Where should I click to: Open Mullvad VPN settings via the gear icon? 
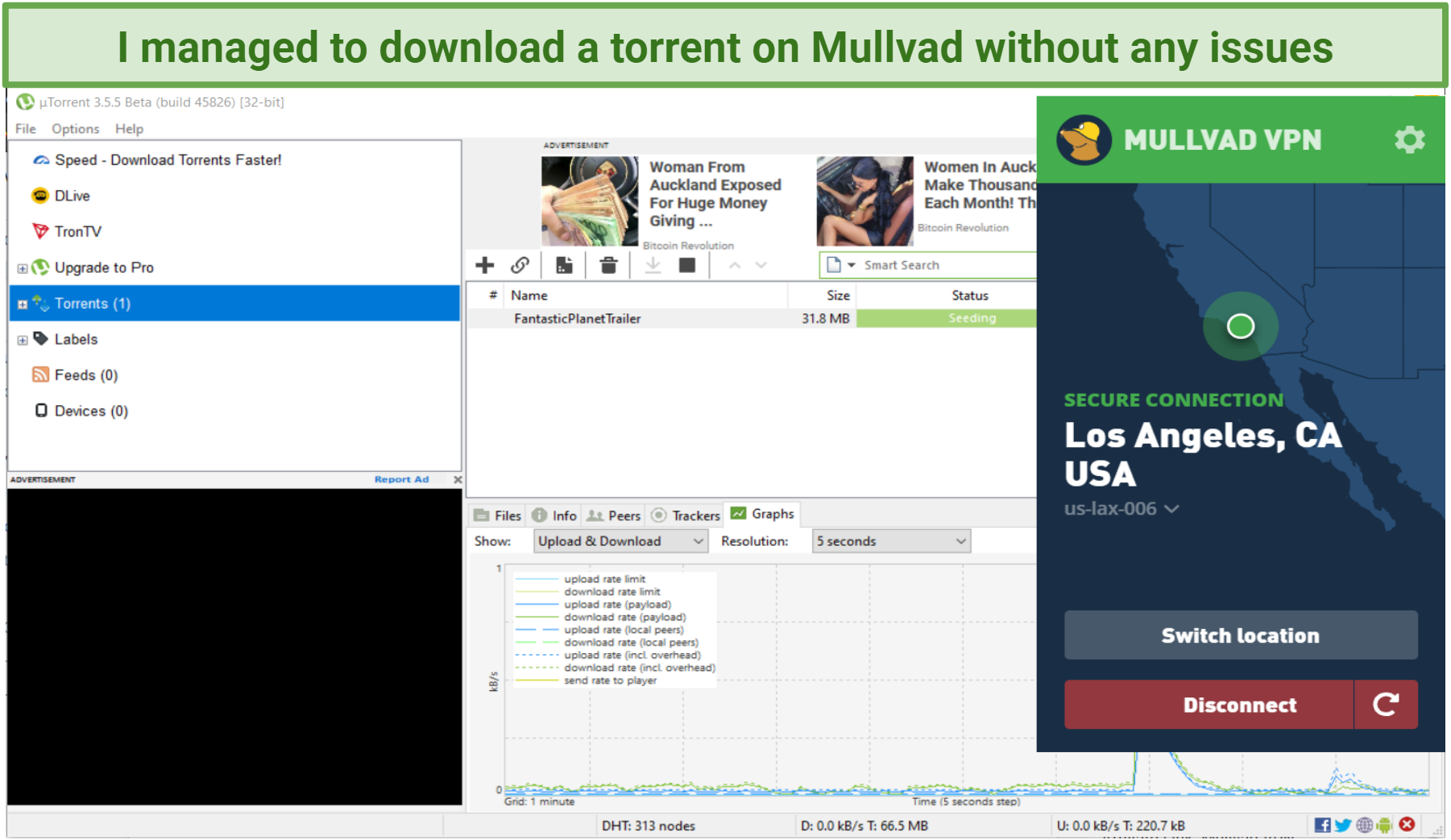pos(1410,139)
